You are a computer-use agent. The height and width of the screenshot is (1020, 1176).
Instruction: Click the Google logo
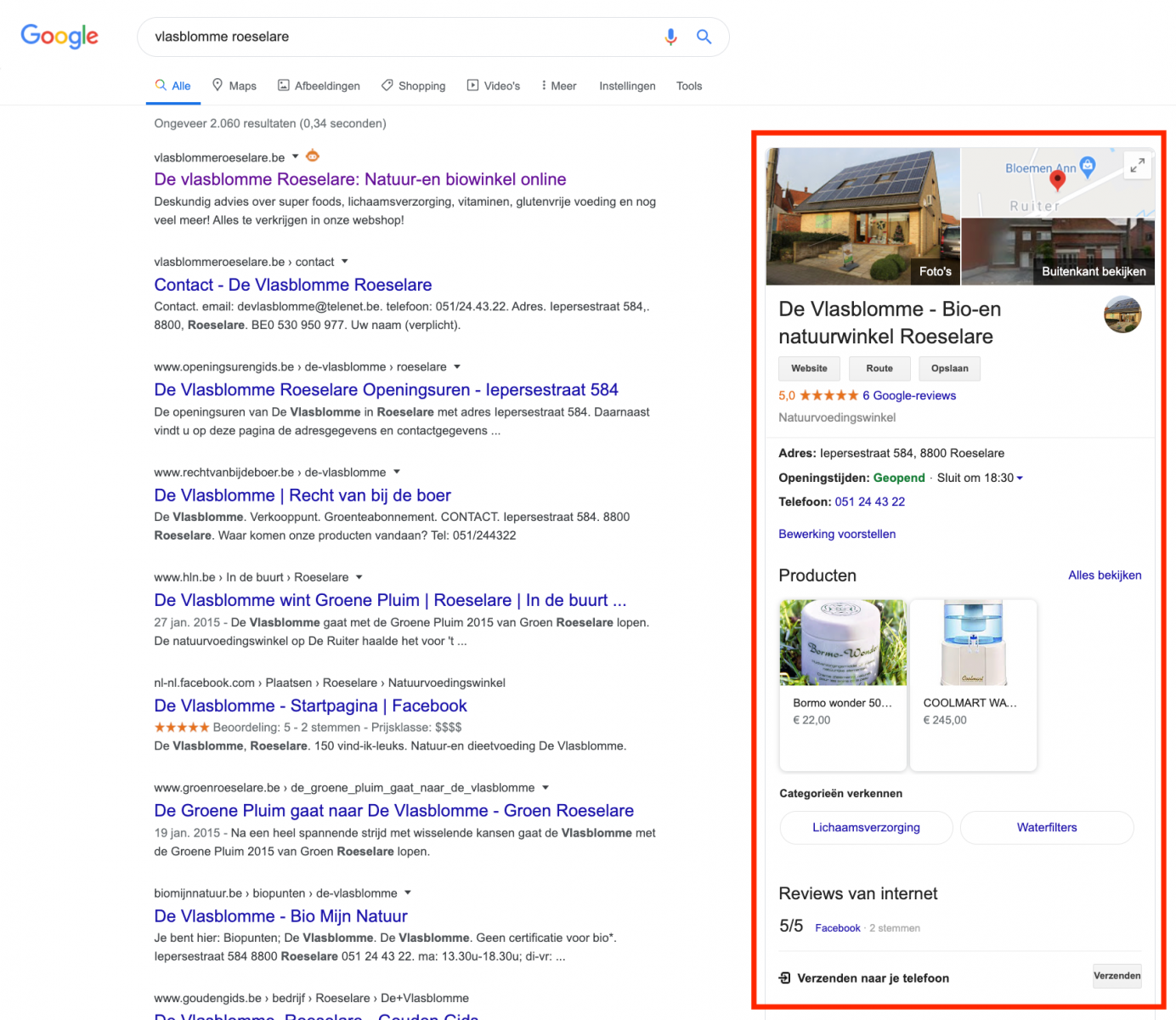pos(59,36)
